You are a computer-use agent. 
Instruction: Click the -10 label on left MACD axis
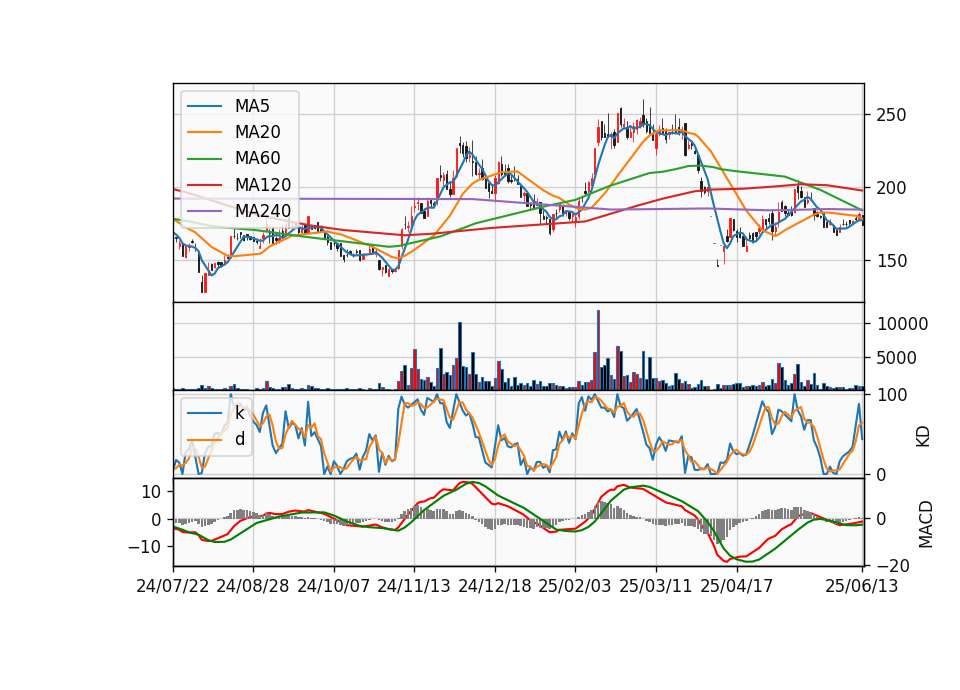tap(144, 547)
